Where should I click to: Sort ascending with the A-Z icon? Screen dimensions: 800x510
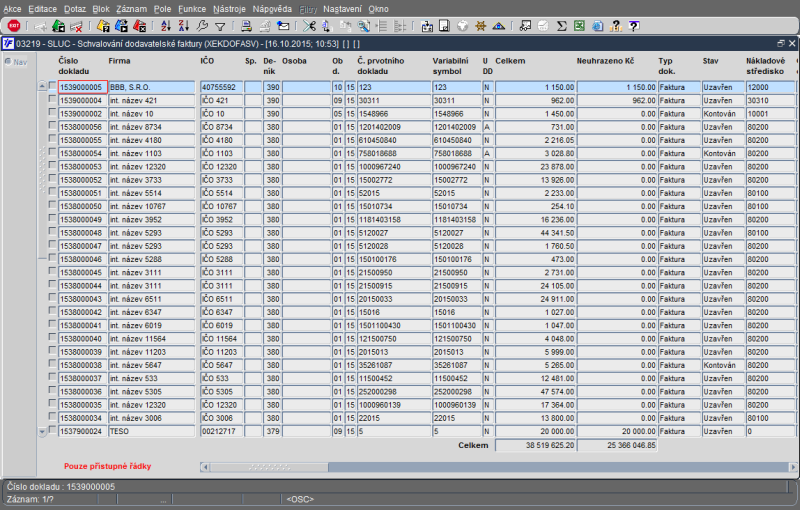coord(166,26)
